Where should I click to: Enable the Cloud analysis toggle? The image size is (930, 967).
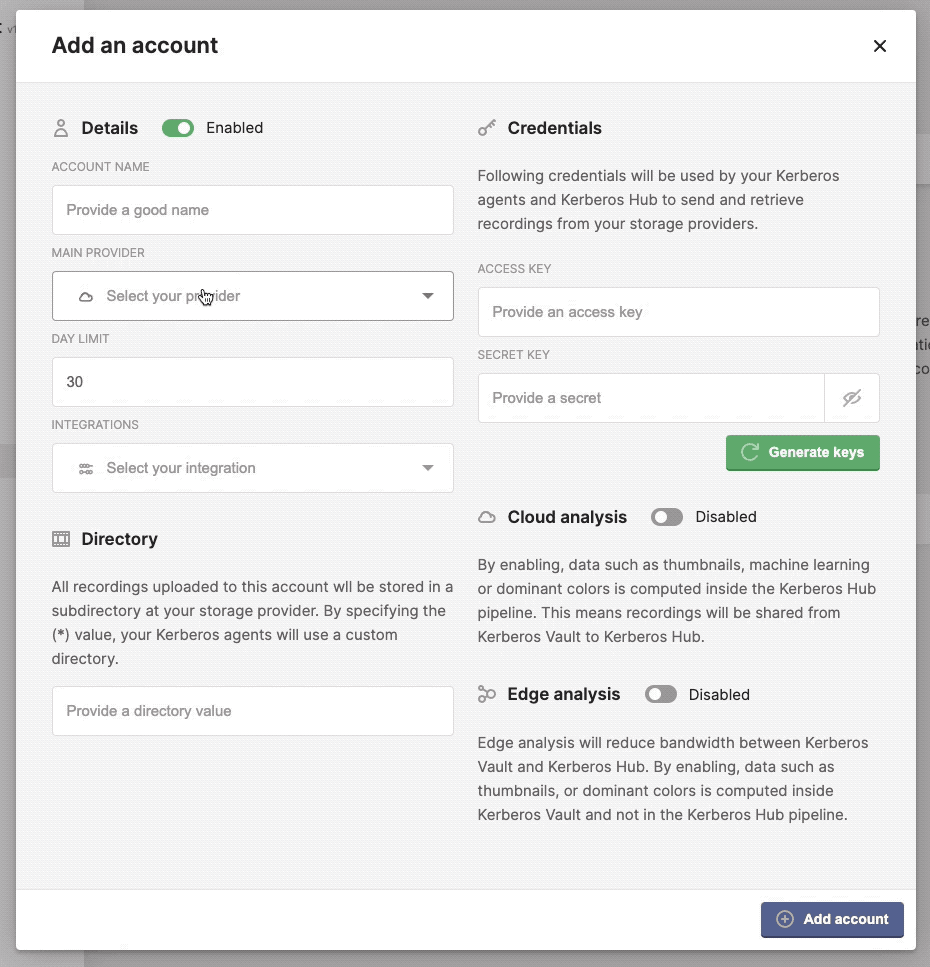(x=666, y=517)
